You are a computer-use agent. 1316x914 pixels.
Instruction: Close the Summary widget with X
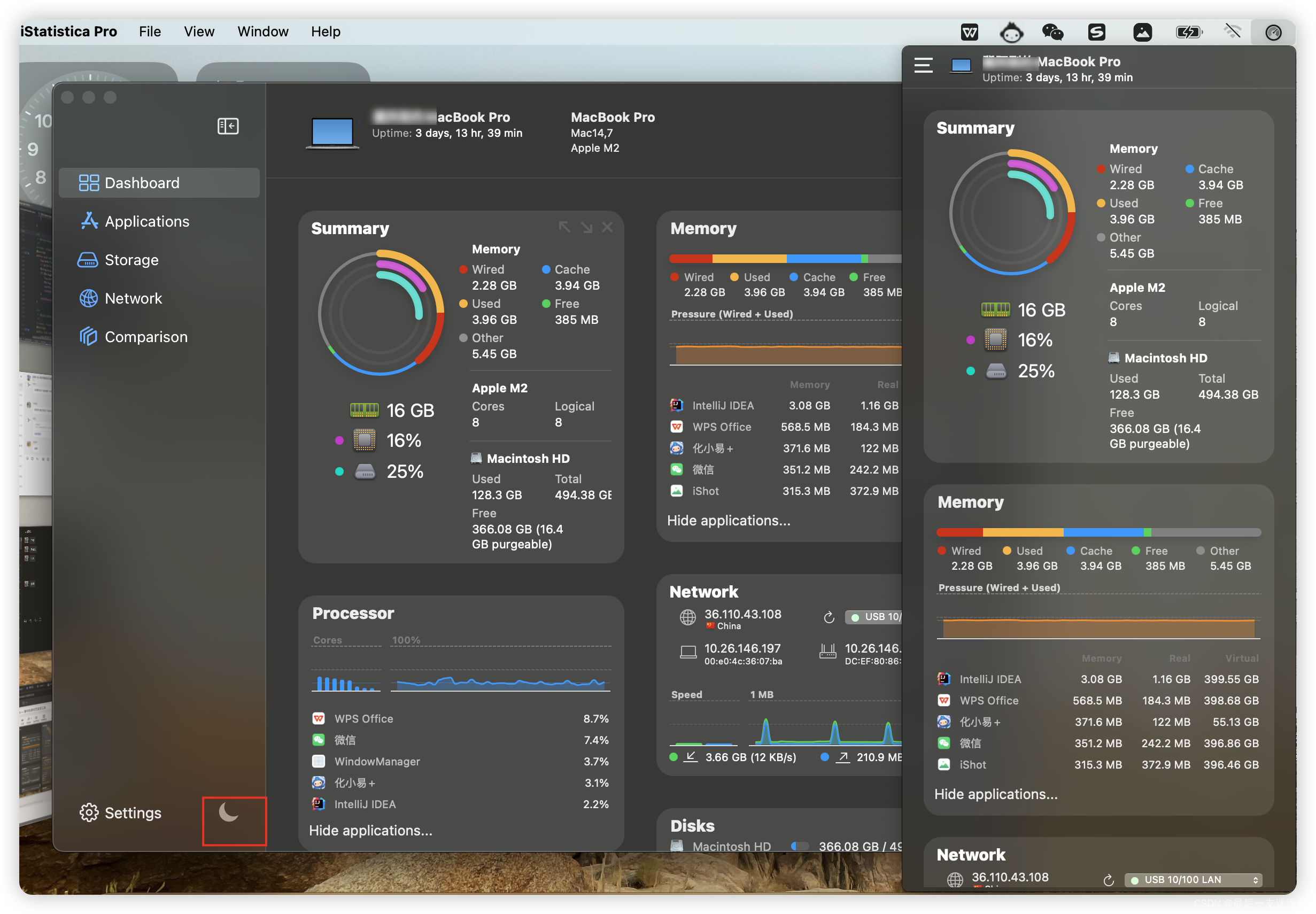(607, 227)
